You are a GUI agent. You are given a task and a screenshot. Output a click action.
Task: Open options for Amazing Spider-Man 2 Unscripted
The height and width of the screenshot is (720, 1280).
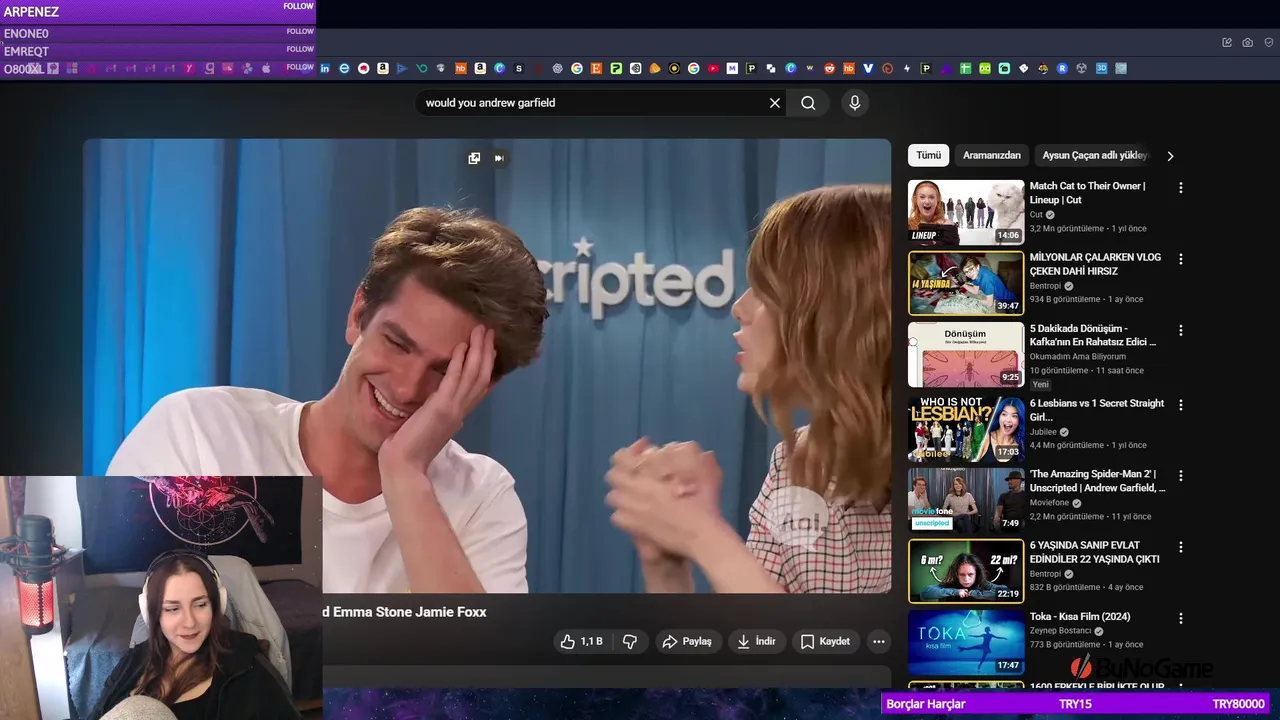[x=1181, y=476]
